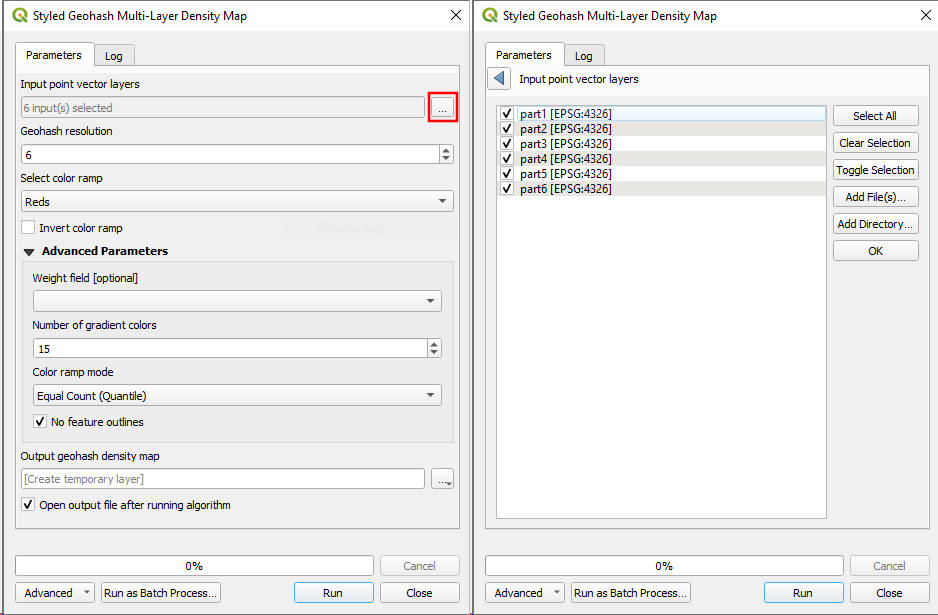
Task: Uncheck the part2 layer checkbox
Action: tap(507, 128)
